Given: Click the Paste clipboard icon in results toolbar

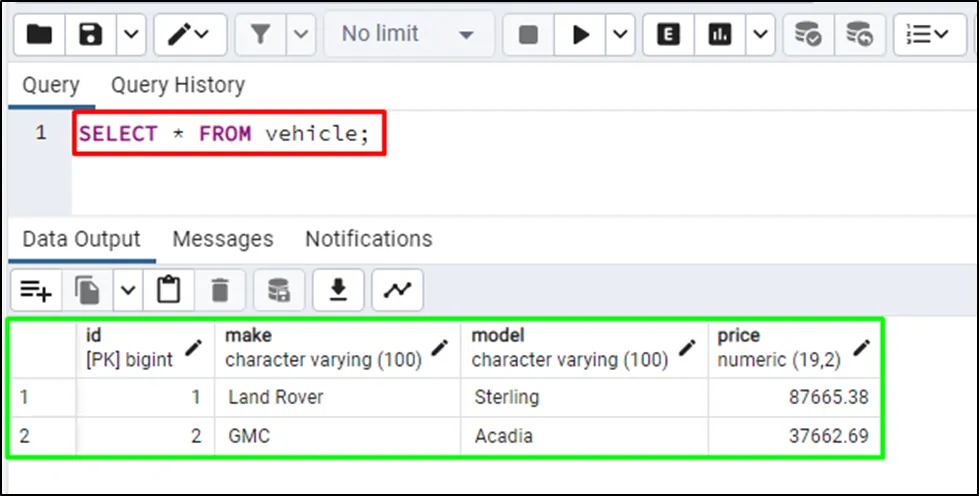Looking at the screenshot, I should click(169, 291).
